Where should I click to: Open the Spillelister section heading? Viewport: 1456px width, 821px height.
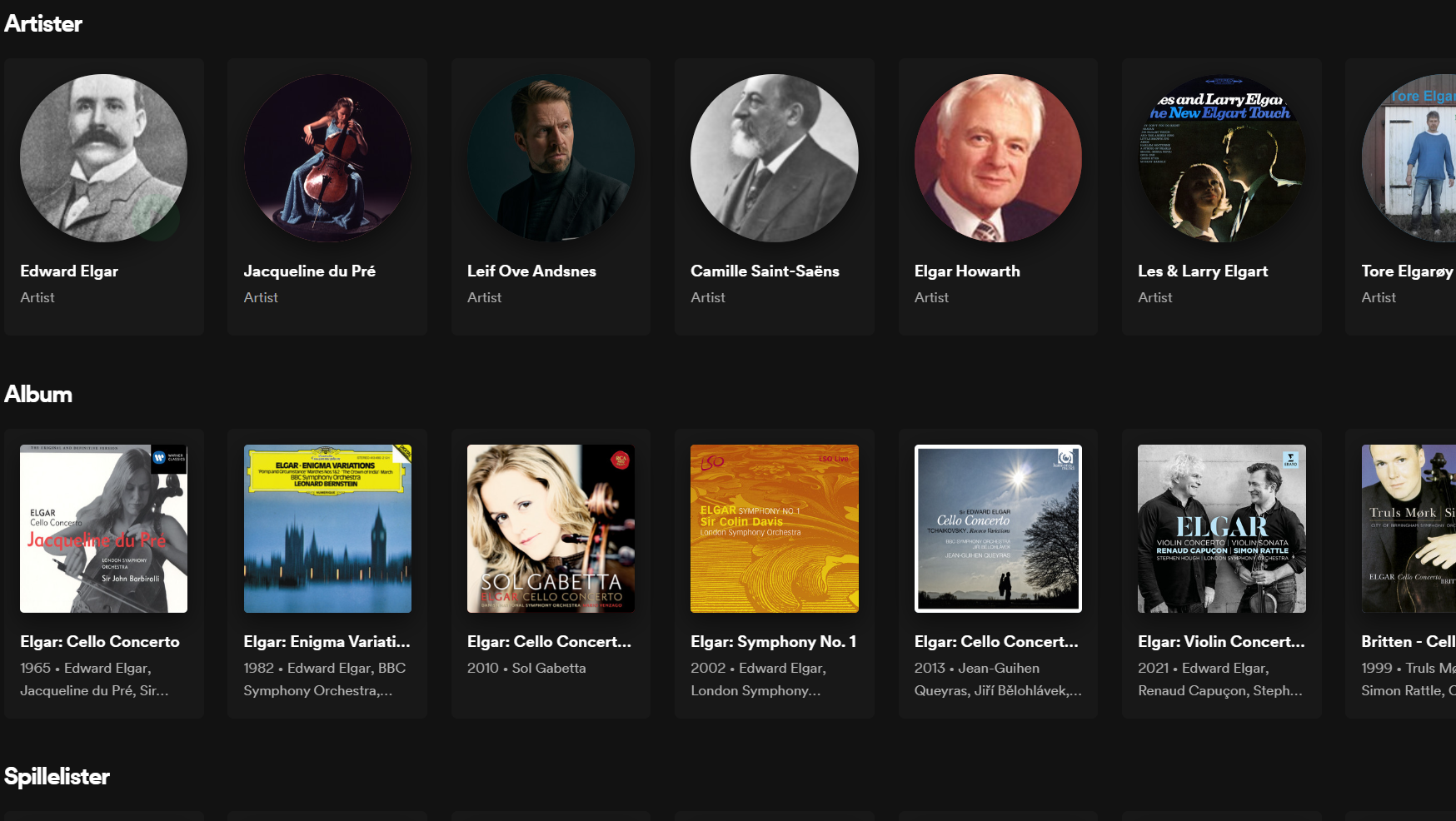tap(57, 777)
